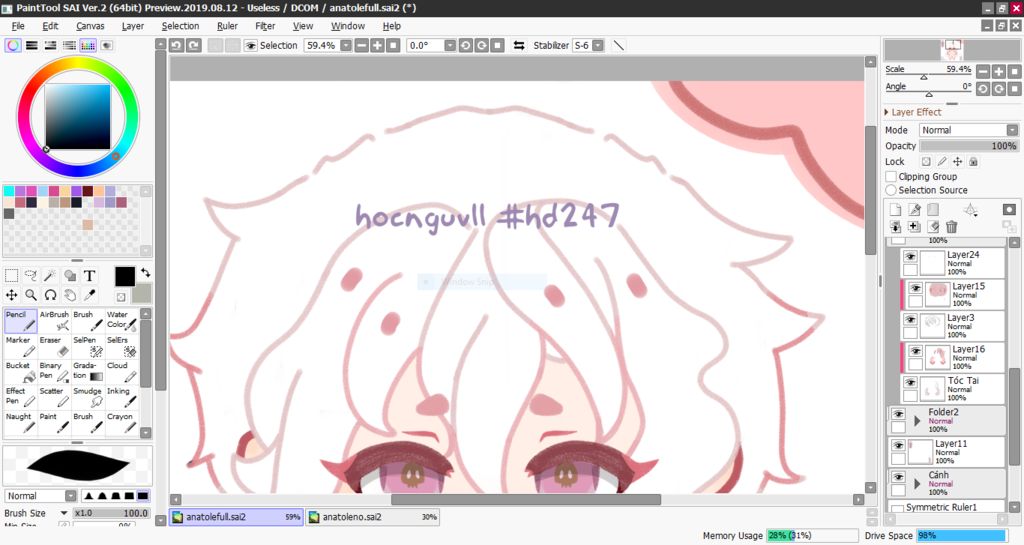The height and width of the screenshot is (545, 1024).
Task: Select the SelErs tool
Action: pyautogui.click(x=121, y=346)
